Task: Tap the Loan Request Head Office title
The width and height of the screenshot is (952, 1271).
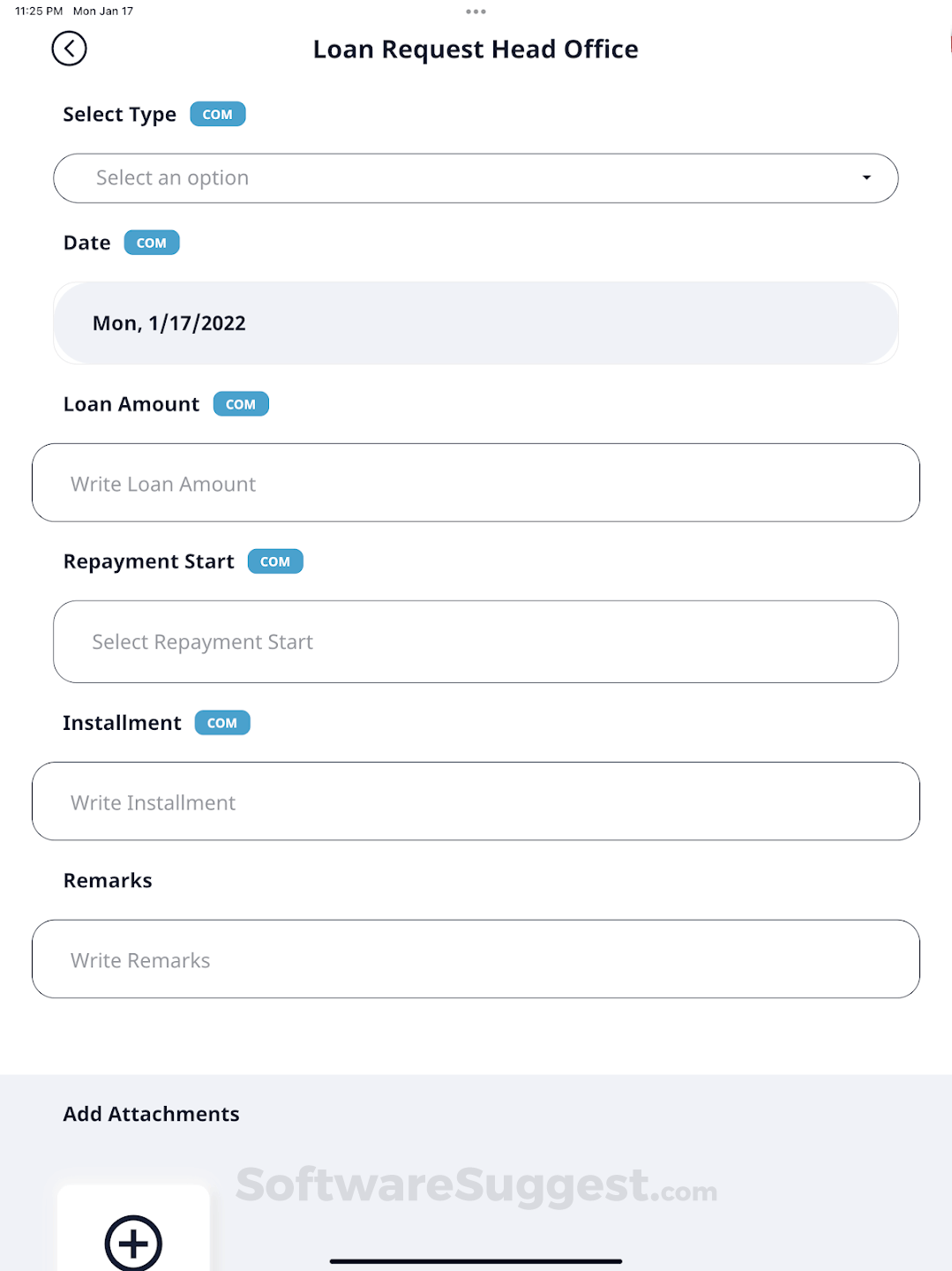Action: click(x=476, y=49)
